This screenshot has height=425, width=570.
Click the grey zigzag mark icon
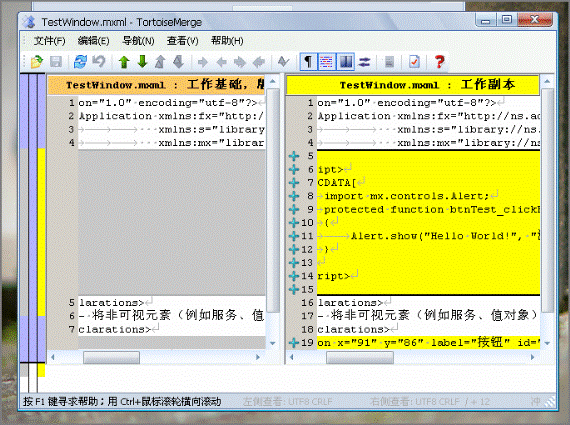(283, 62)
